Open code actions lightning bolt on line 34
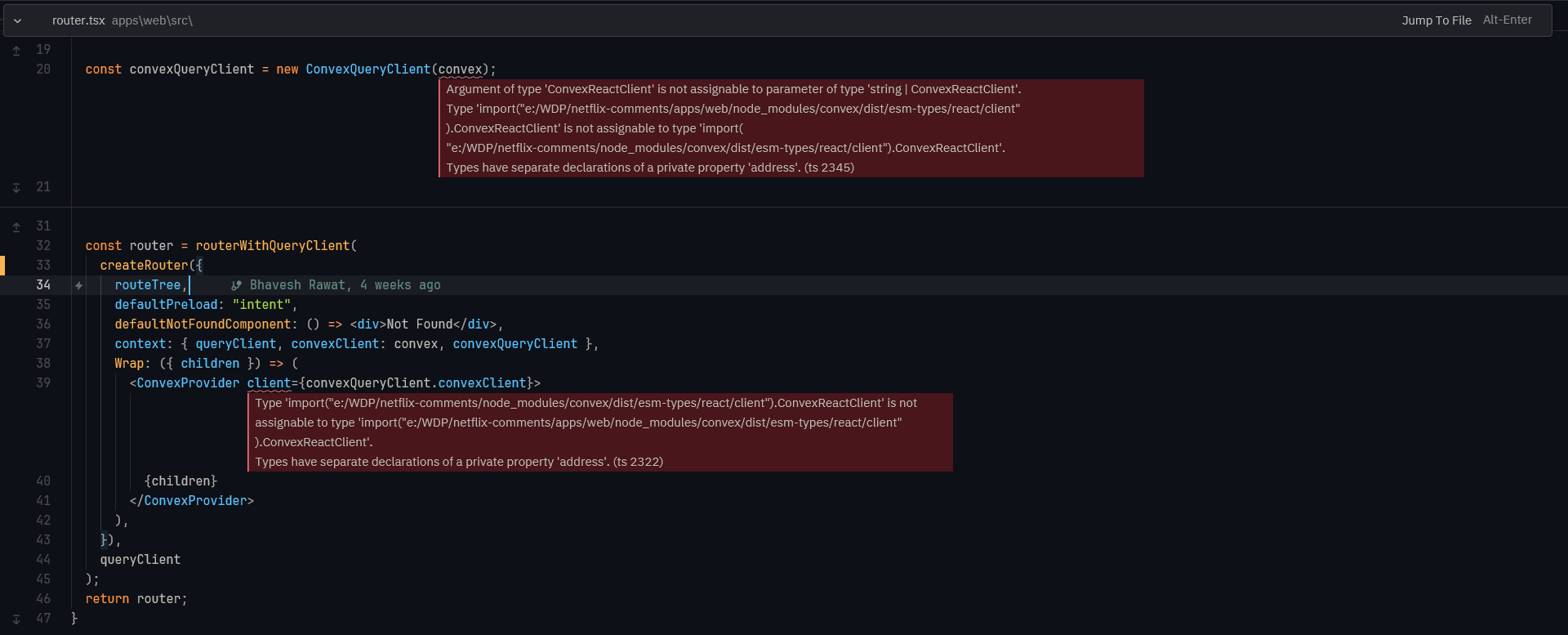 pyautogui.click(x=78, y=285)
